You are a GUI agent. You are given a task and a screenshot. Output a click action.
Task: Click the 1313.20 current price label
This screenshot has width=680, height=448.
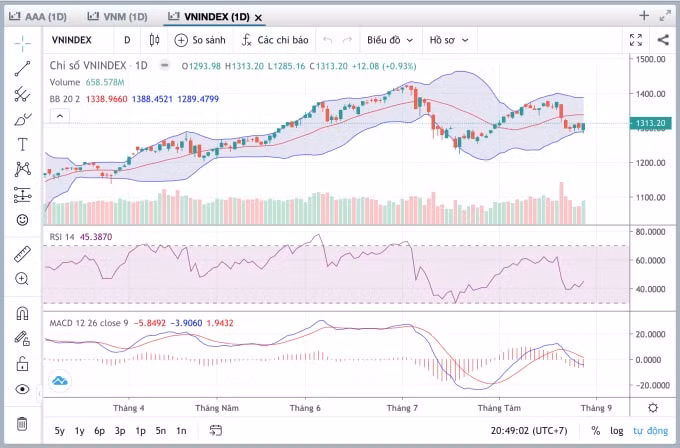[x=650, y=123]
